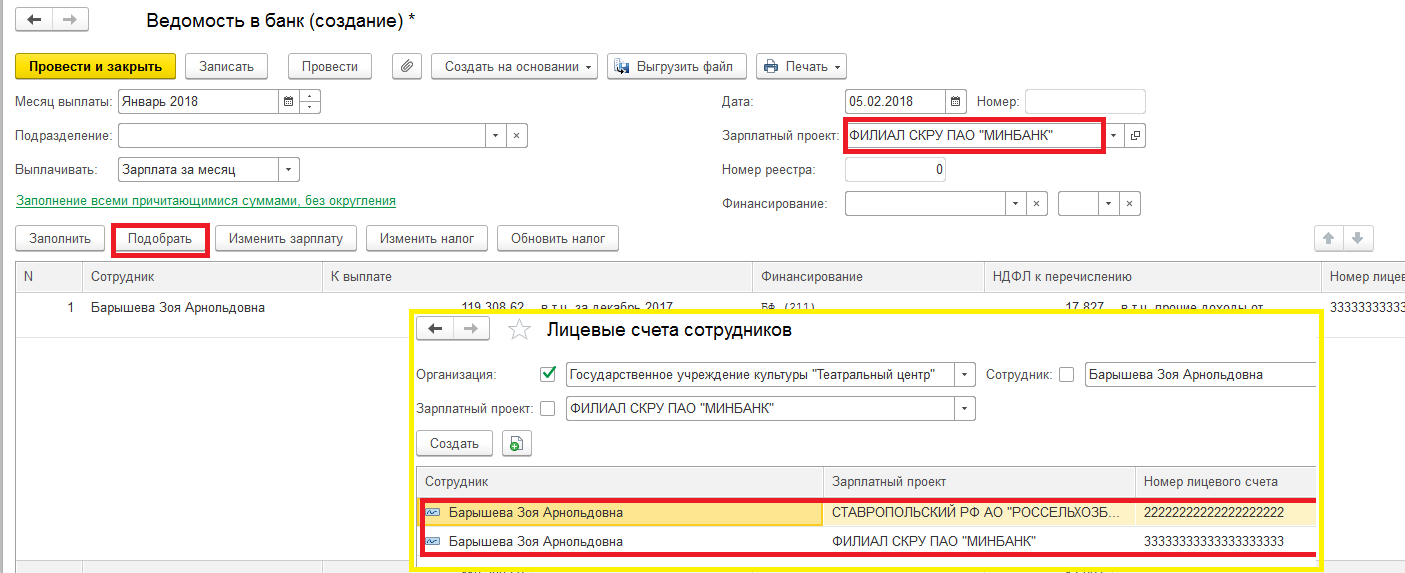The image size is (1405, 573).
Task: Expand the Создать на основании dropdown
Action: [515, 66]
